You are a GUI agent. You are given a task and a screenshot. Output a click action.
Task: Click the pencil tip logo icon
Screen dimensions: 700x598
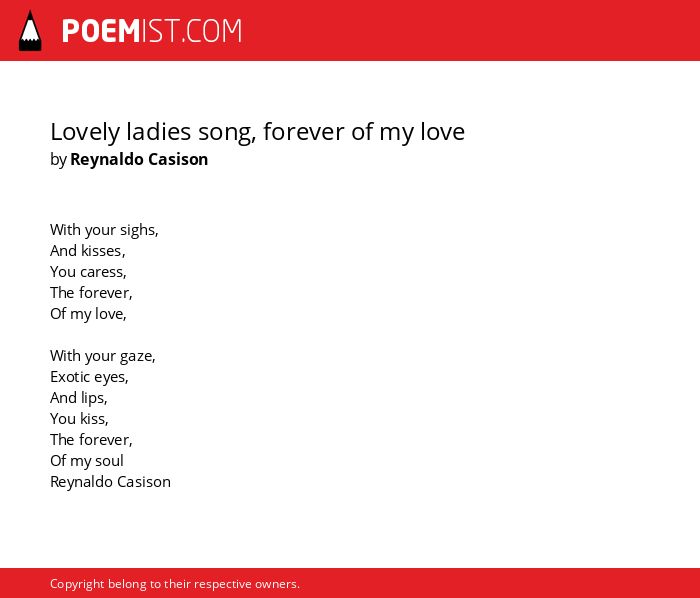30,31
